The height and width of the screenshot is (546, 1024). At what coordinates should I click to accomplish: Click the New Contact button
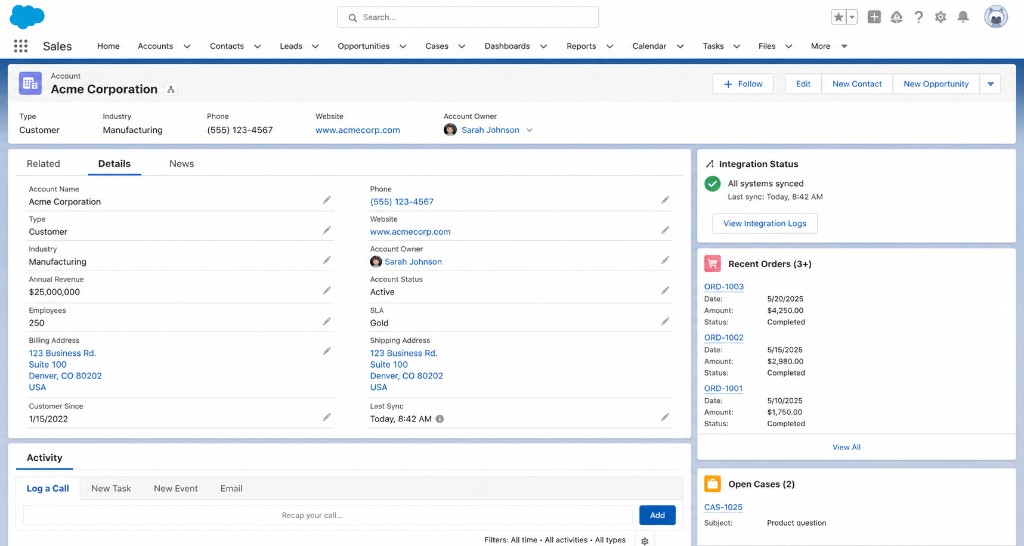tap(857, 84)
